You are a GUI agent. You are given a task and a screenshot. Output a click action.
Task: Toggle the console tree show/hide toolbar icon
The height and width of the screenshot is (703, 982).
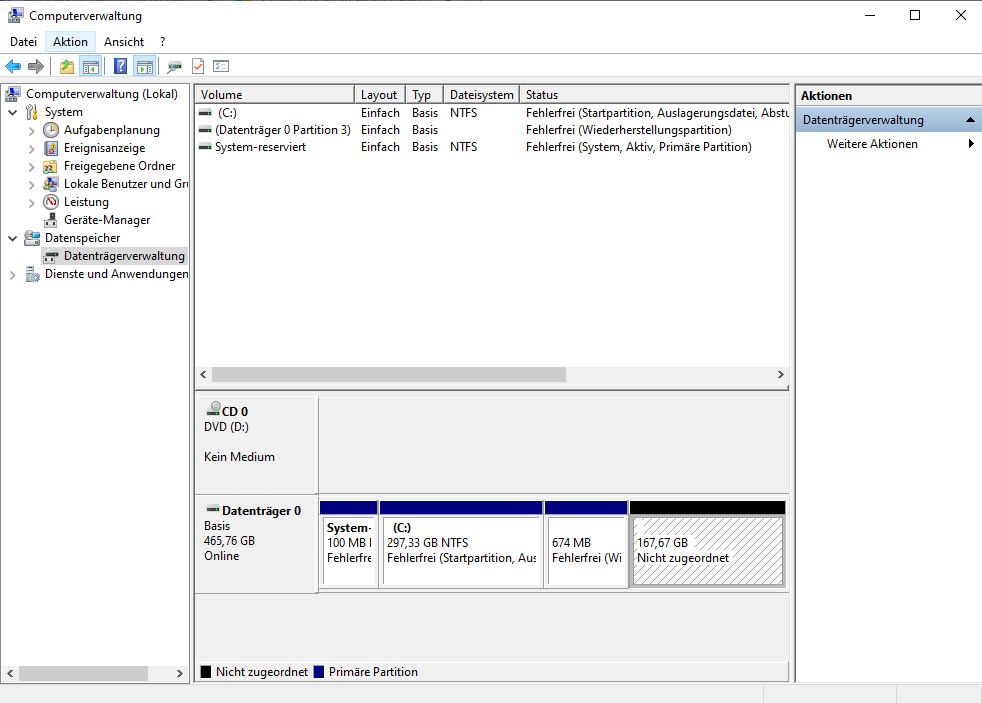(91, 66)
